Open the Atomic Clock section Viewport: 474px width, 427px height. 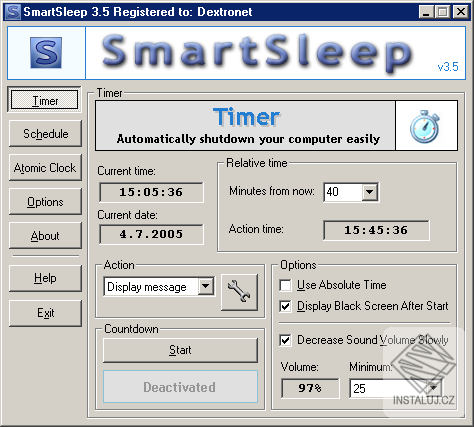coord(45,168)
